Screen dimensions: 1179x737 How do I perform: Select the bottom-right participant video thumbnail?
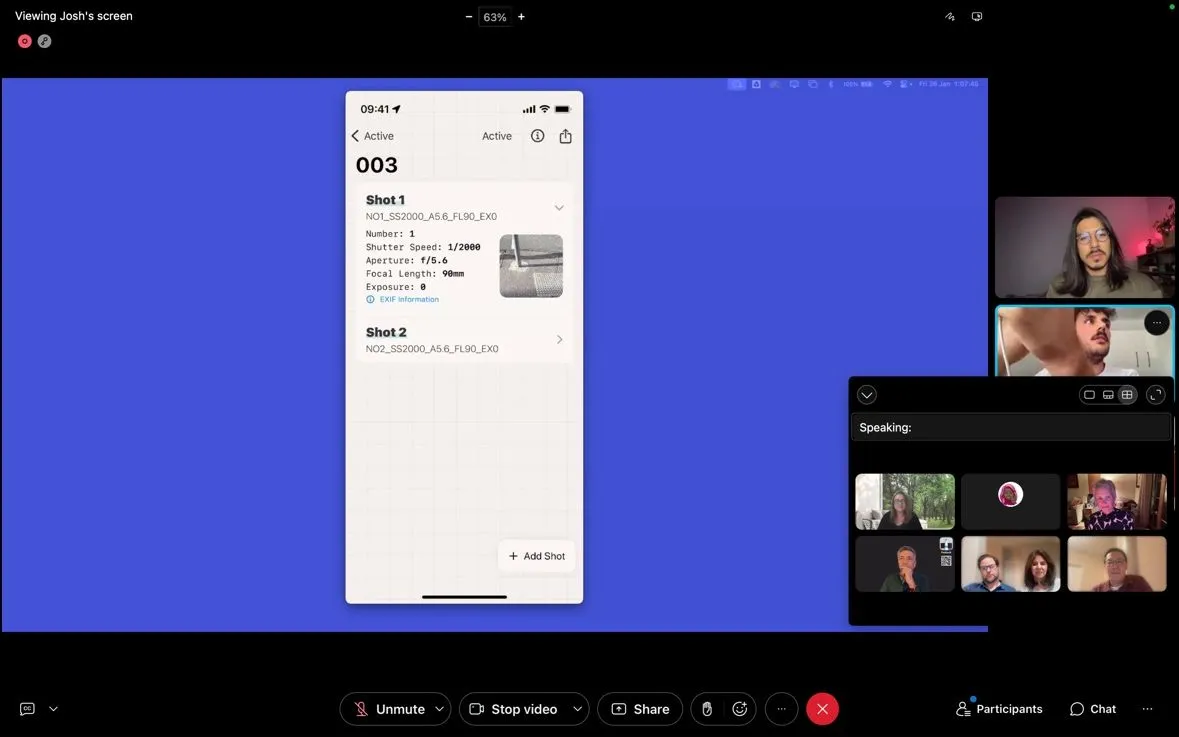[x=1116, y=564]
